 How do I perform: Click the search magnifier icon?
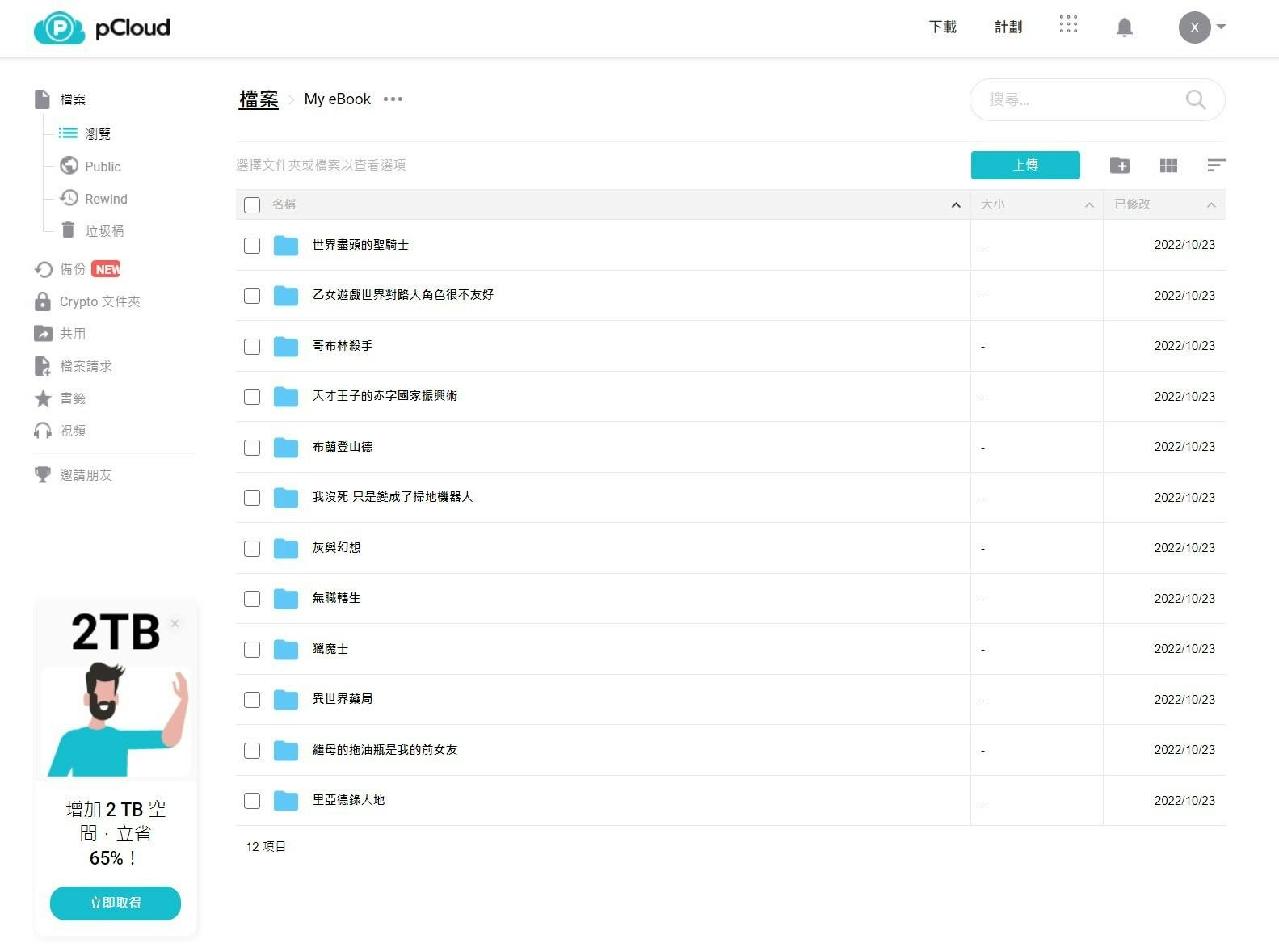coord(1196,99)
